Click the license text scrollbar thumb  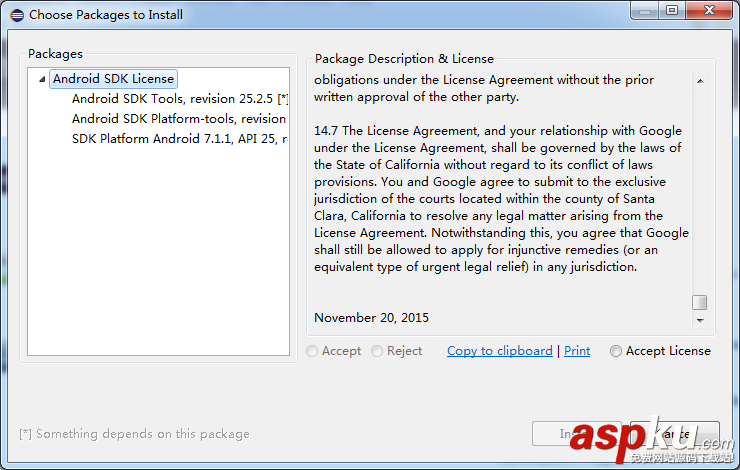700,302
